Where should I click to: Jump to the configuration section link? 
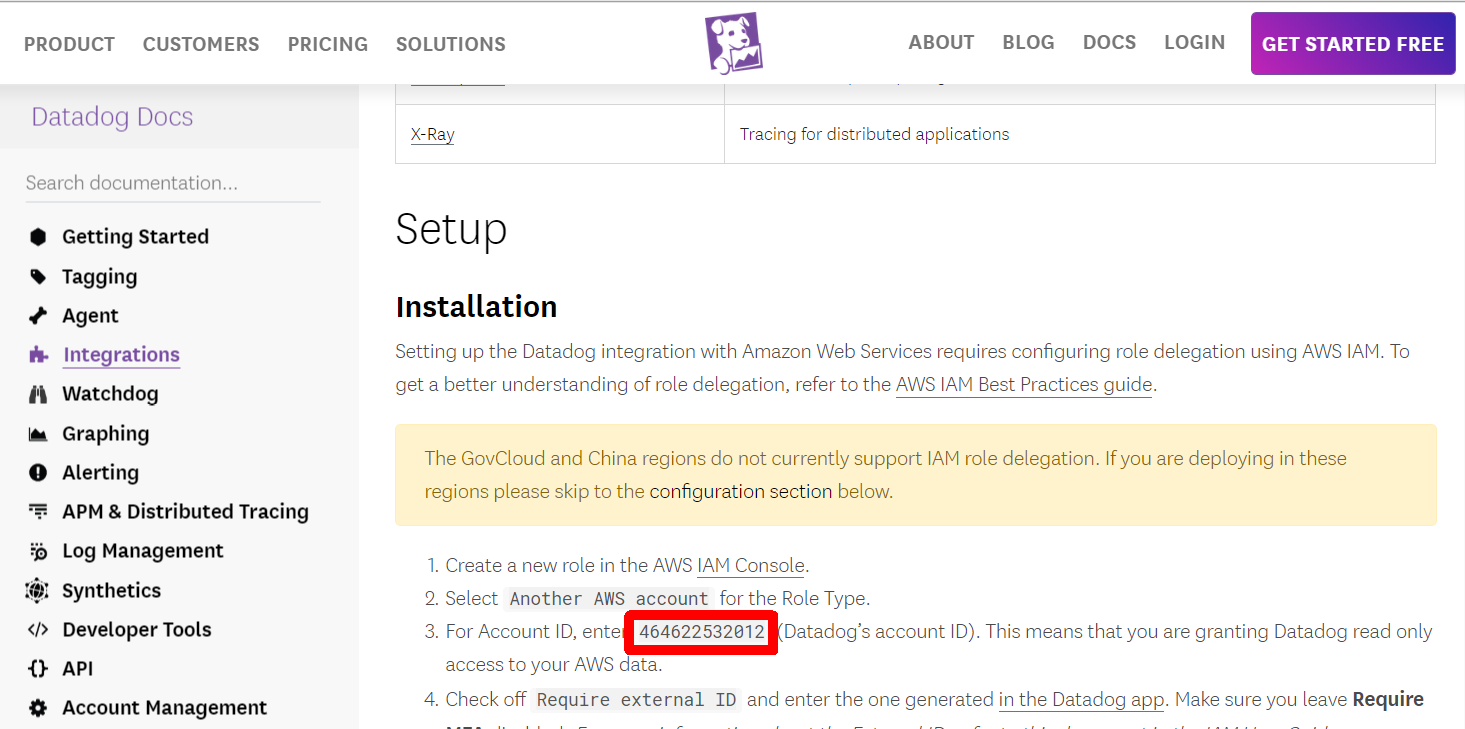[x=740, y=491]
